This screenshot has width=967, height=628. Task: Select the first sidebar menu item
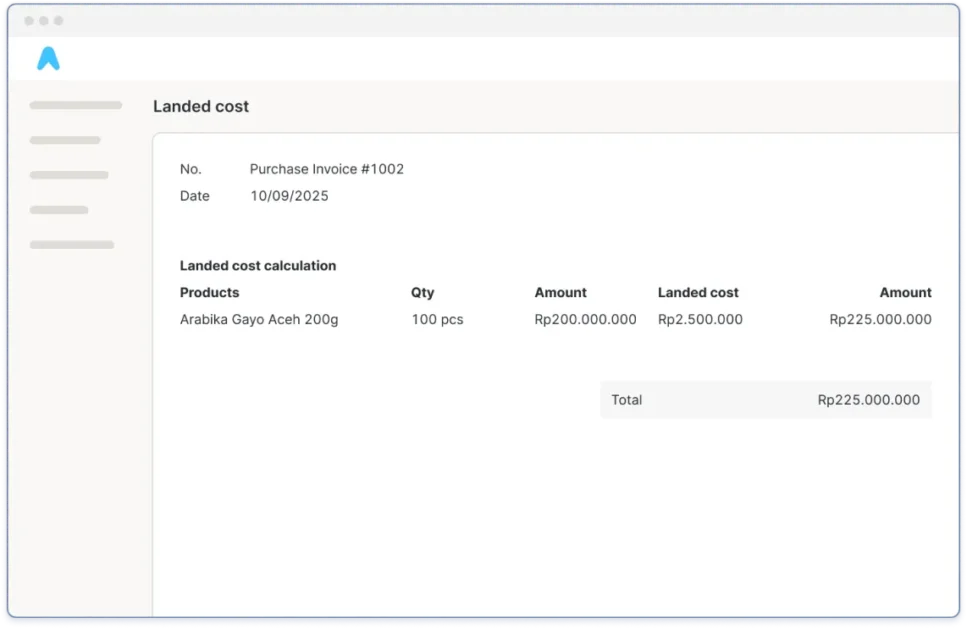click(76, 105)
